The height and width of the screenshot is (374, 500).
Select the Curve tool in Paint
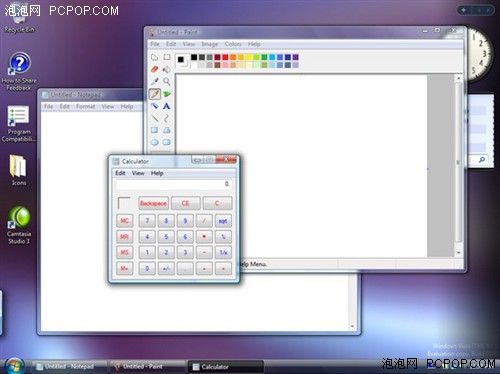(x=167, y=118)
